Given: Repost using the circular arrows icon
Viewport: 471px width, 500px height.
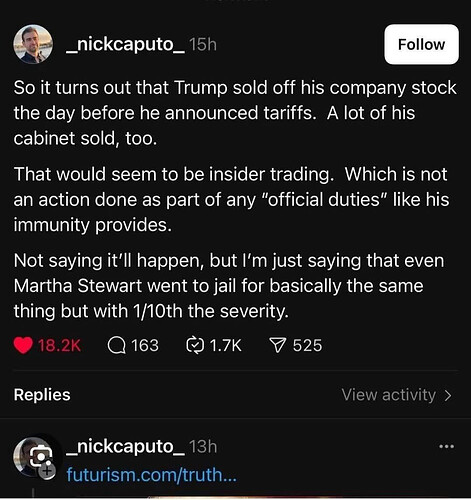Looking at the screenshot, I should tap(195, 345).
